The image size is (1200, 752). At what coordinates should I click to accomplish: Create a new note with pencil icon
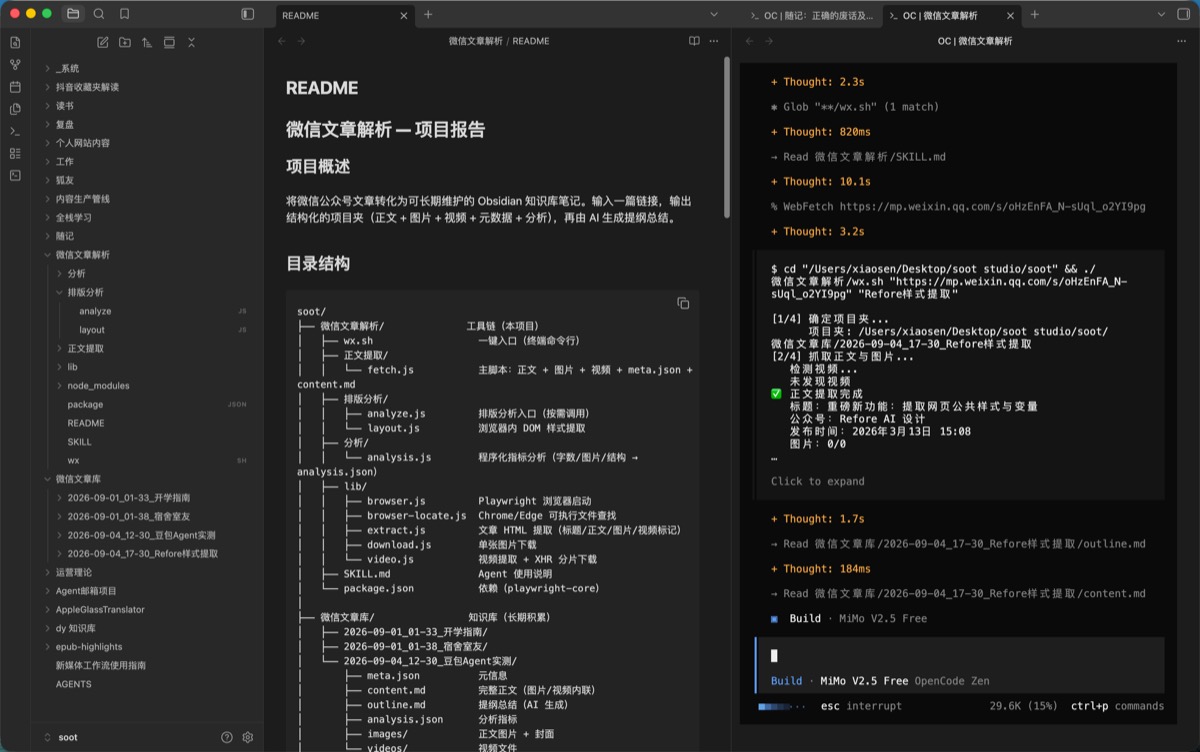click(102, 42)
